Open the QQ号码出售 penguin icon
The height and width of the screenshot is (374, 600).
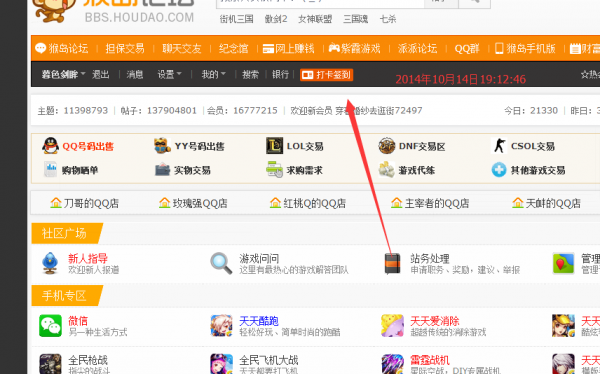(x=51, y=146)
